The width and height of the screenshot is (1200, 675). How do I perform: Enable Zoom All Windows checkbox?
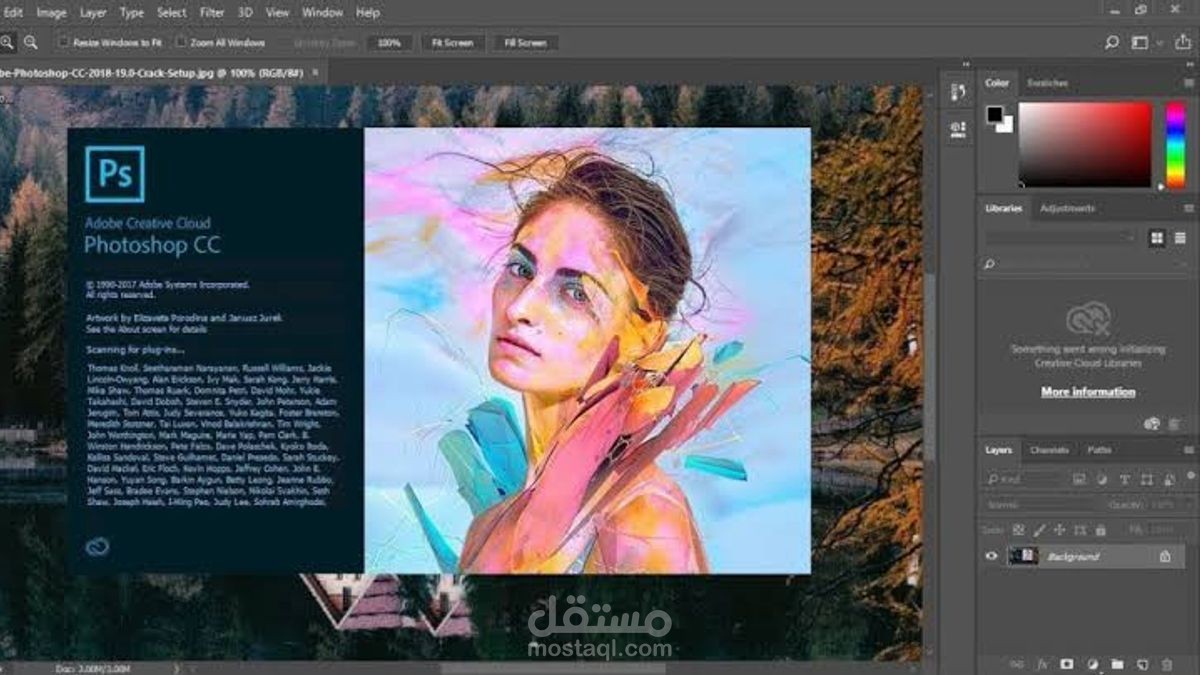181,43
